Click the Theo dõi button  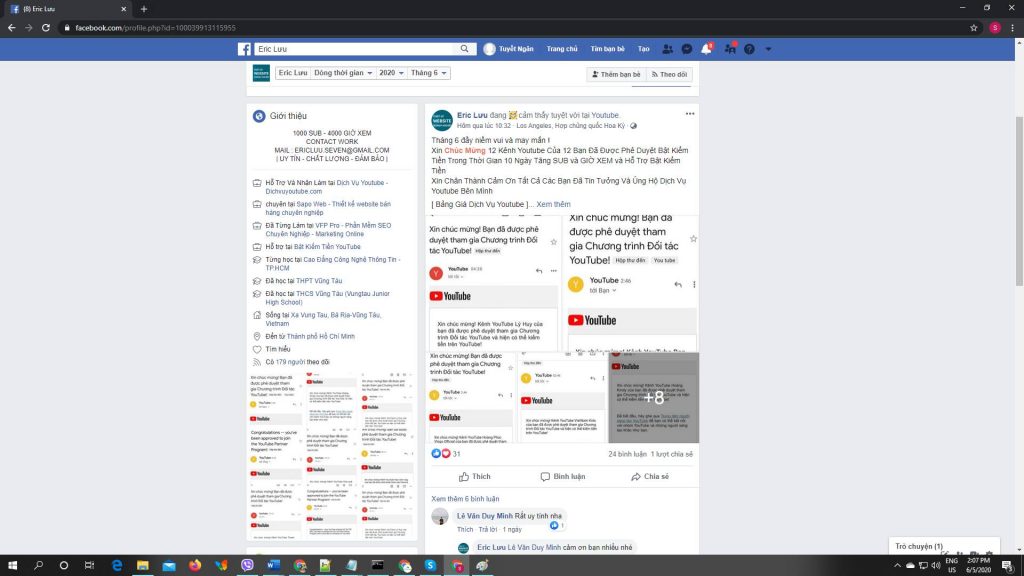pyautogui.click(x=669, y=74)
